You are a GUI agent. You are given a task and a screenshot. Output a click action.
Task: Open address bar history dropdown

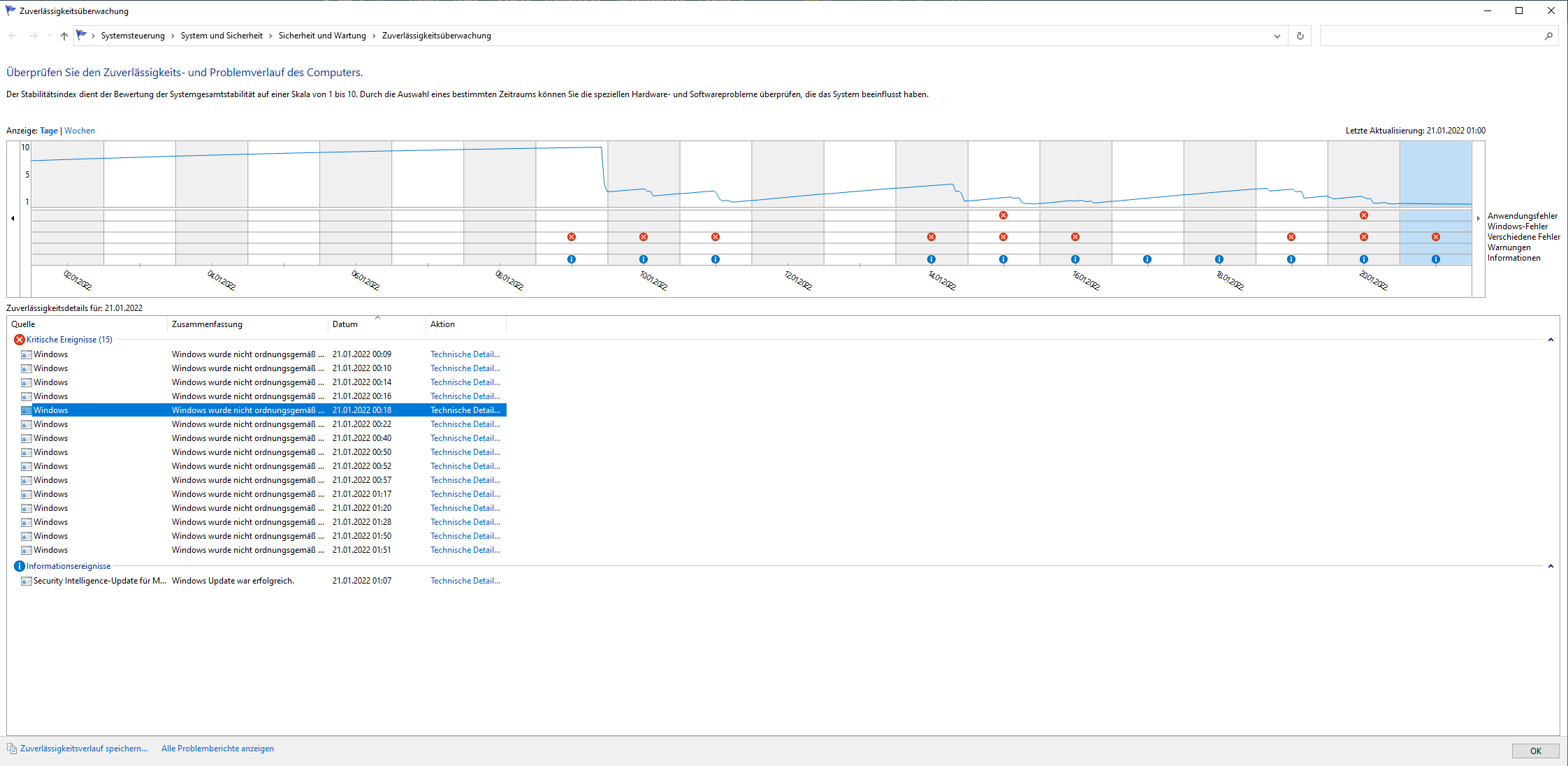click(1277, 36)
